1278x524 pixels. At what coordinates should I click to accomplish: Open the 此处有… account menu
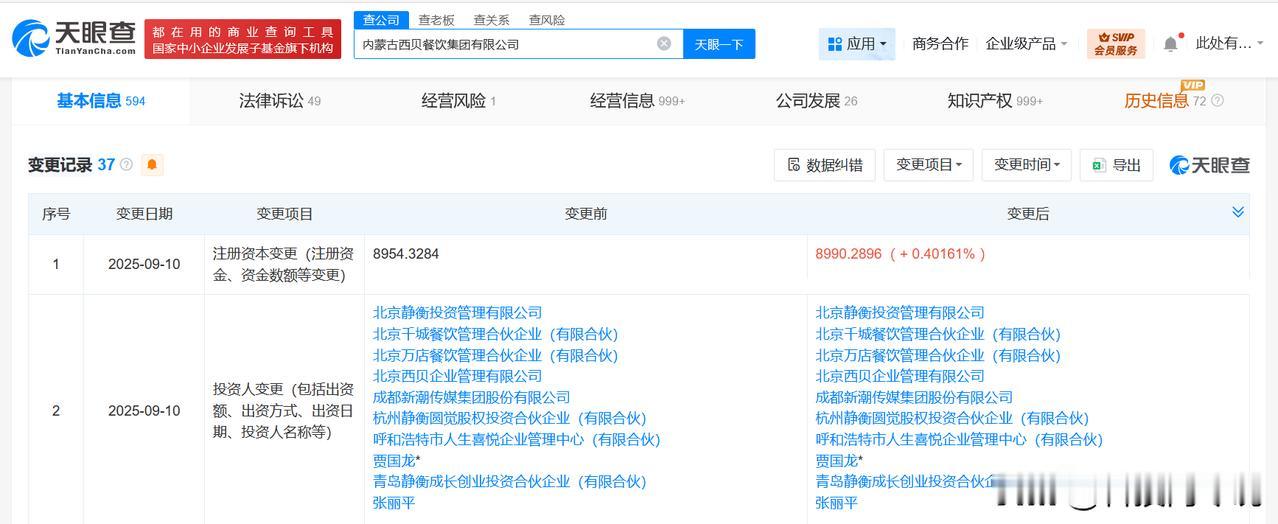1229,44
